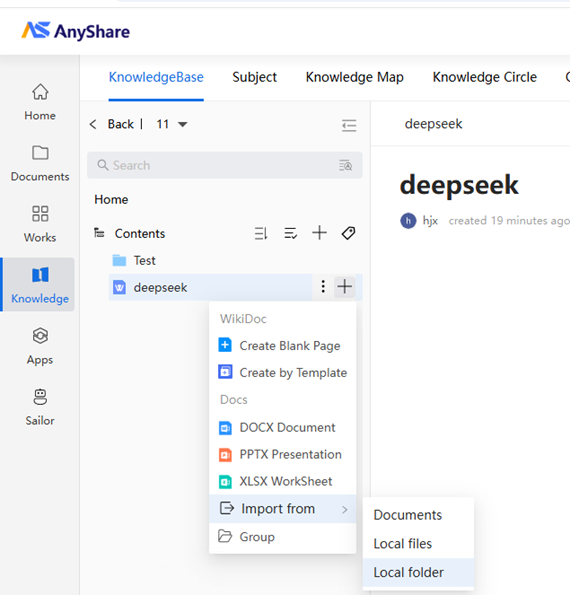Click the AnyShare logo
The height and width of the screenshot is (595, 570).
click(75, 31)
